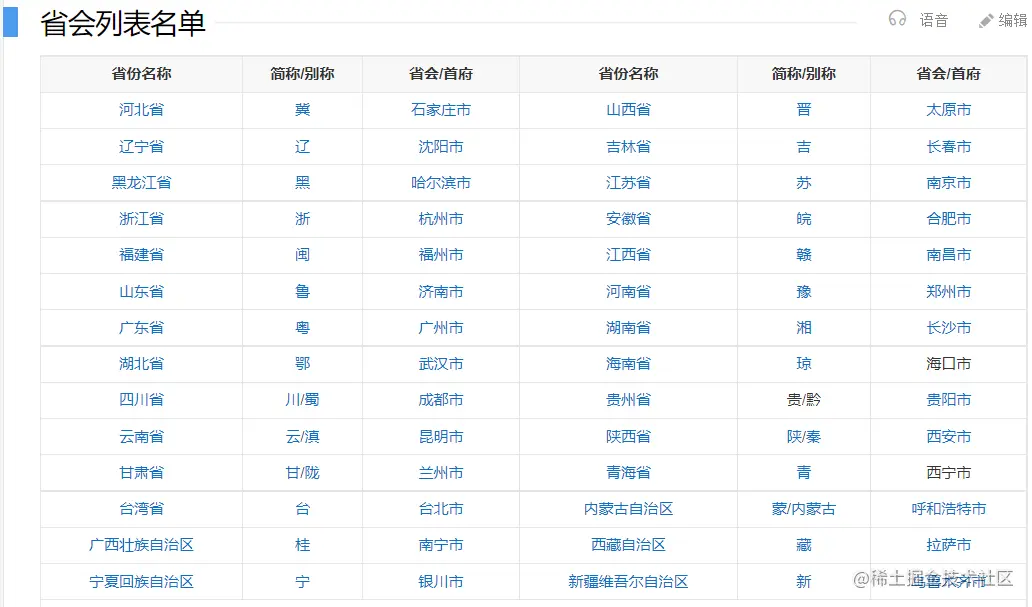The width and height of the screenshot is (1032, 607).
Task: Open the 编辑 edit link
Action: click(1012, 20)
